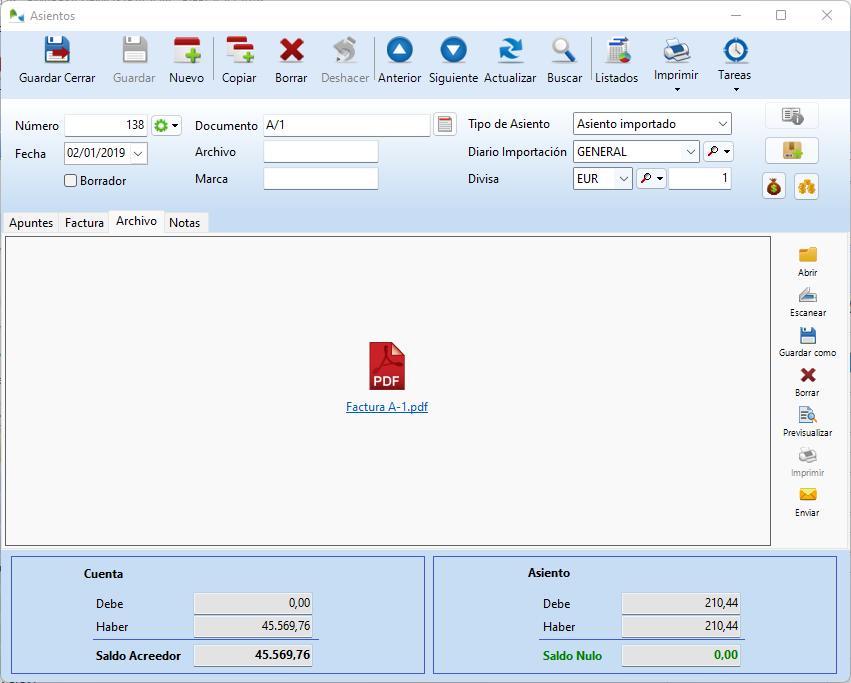Expand the Tipo de Asiento dropdown
851x683 pixels.
coord(722,124)
